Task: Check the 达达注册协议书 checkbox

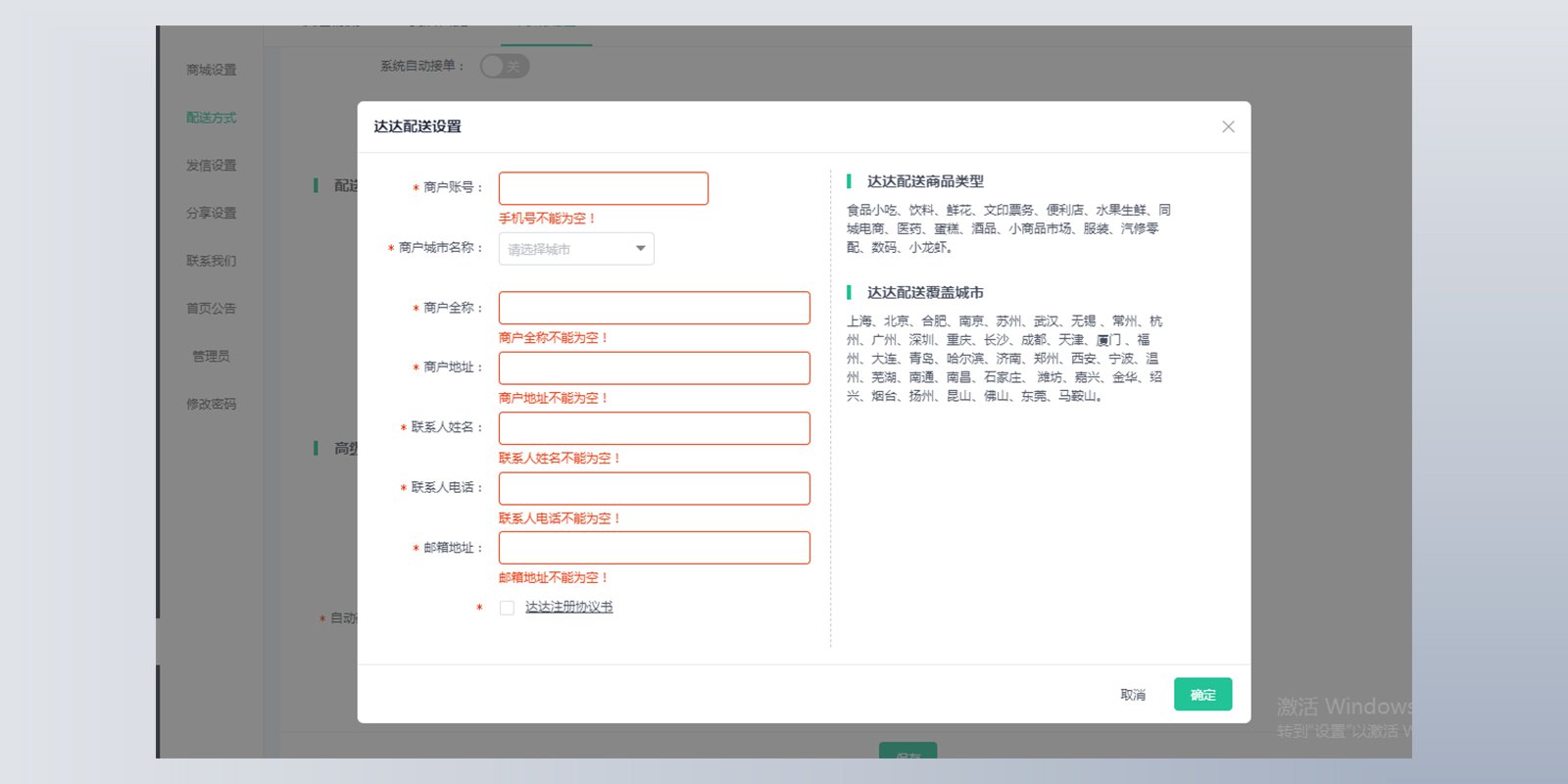Action: 507,608
